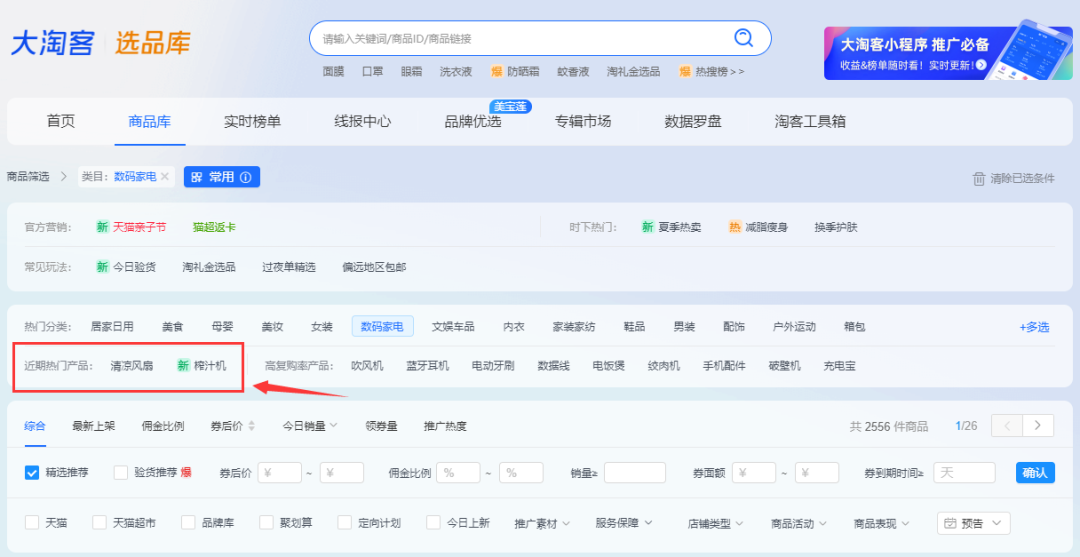
Task: Sort by 最新上架
Action: [94, 426]
